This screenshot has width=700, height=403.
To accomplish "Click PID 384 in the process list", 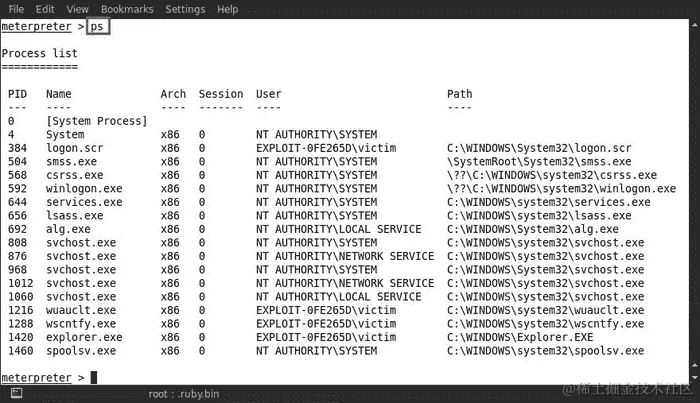I will click(17, 148).
